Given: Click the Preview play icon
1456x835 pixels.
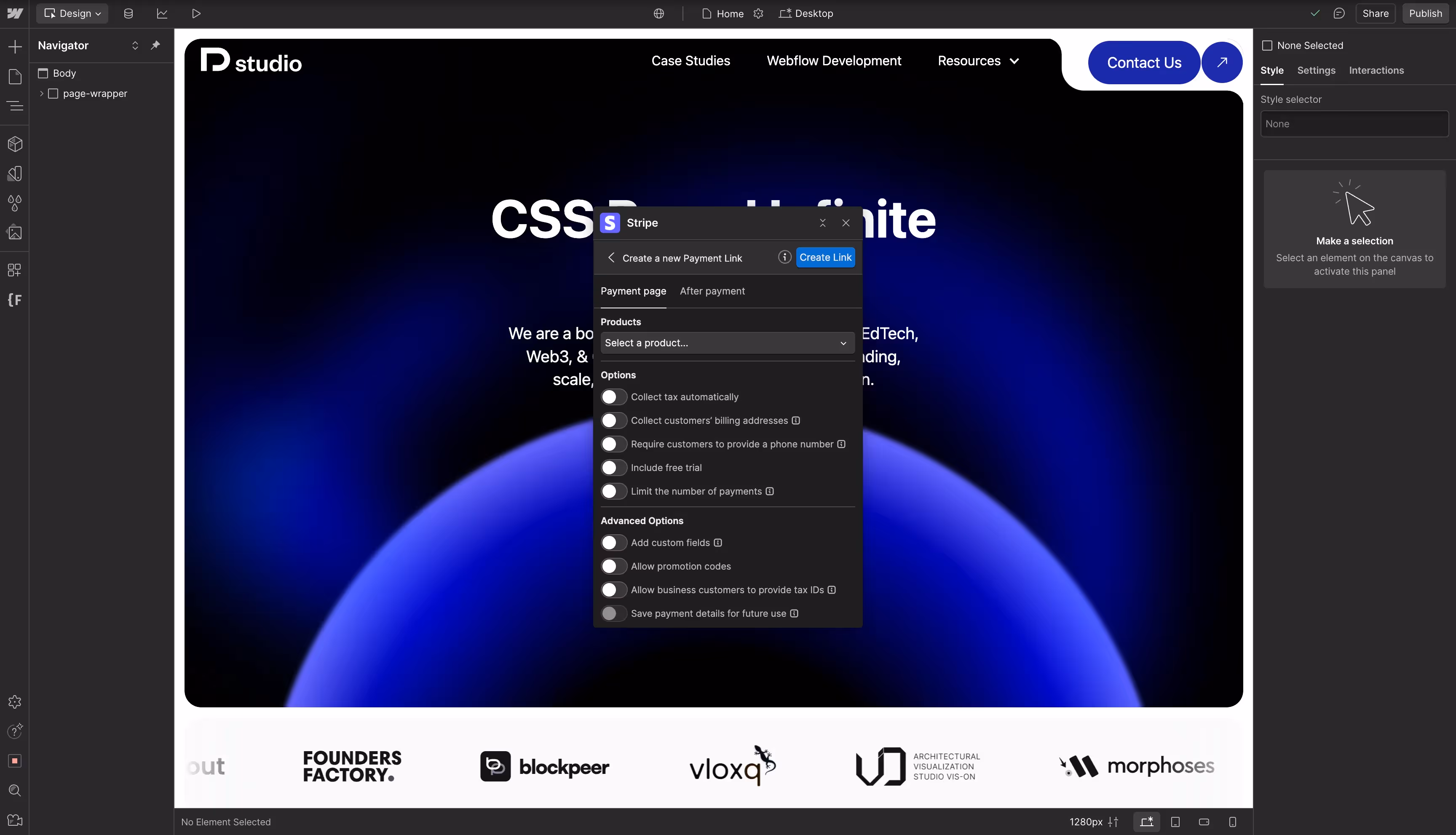Looking at the screenshot, I should (196, 13).
